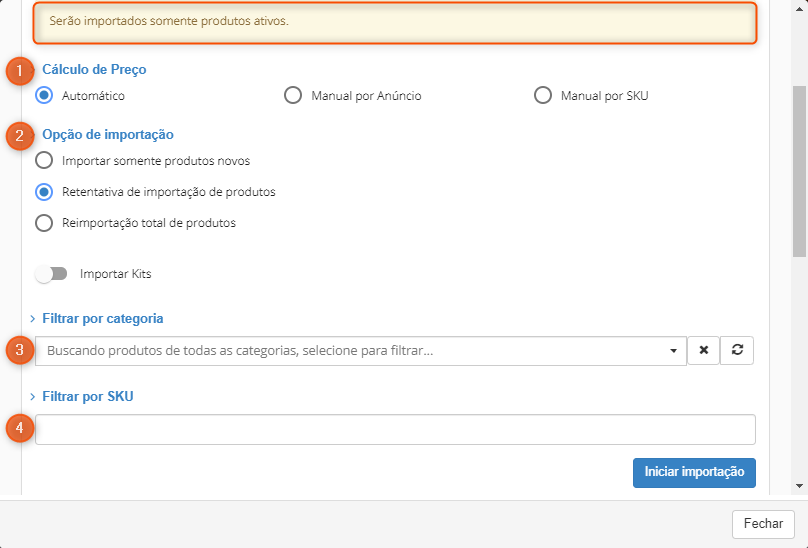Click step marker number 3
The width and height of the screenshot is (808, 548).
[x=20, y=351]
